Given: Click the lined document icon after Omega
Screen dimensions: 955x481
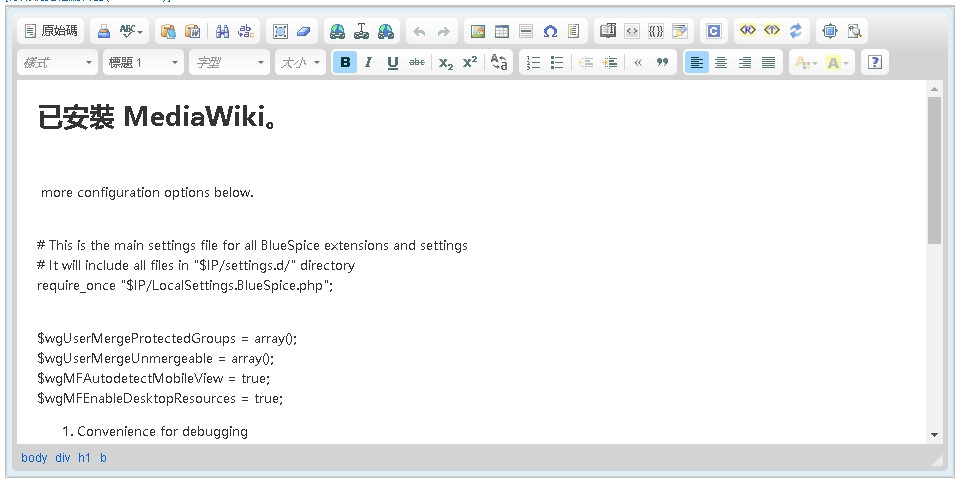Looking at the screenshot, I should click(573, 31).
